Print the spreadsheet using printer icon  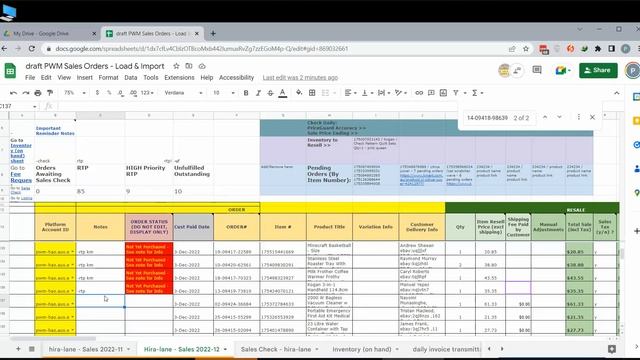(x=38, y=93)
